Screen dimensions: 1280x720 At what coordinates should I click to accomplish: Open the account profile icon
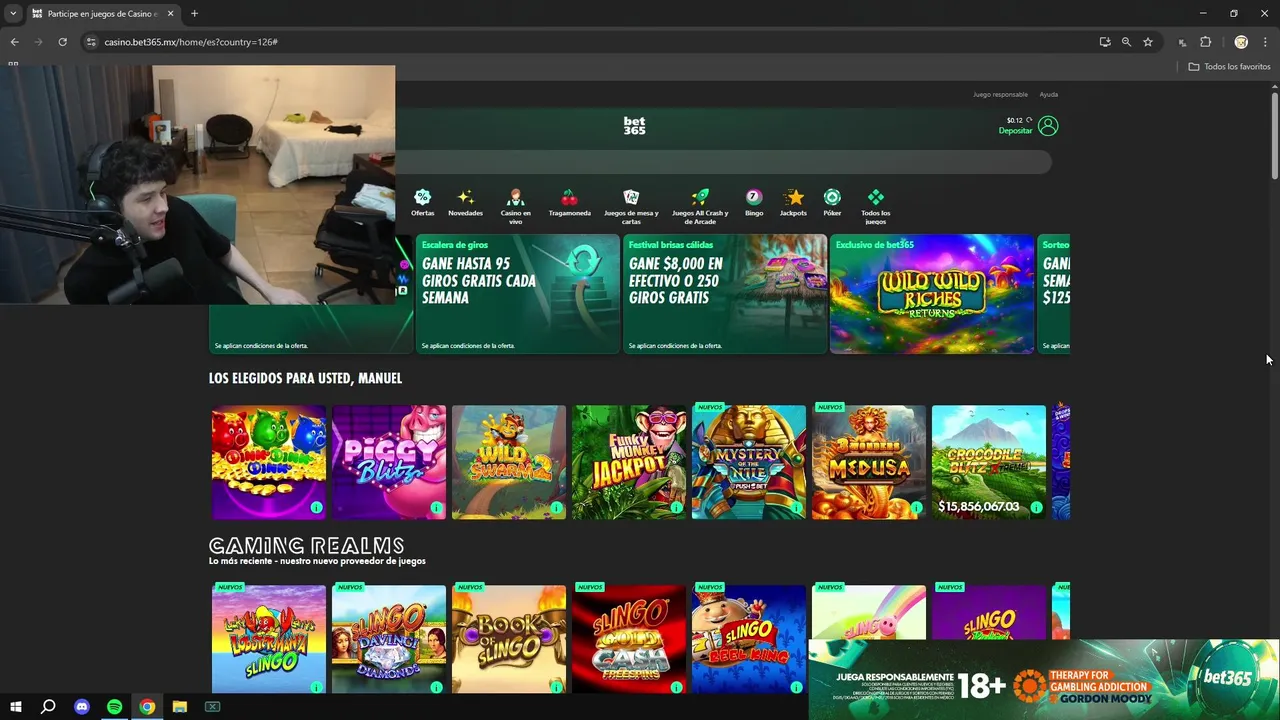click(1048, 126)
